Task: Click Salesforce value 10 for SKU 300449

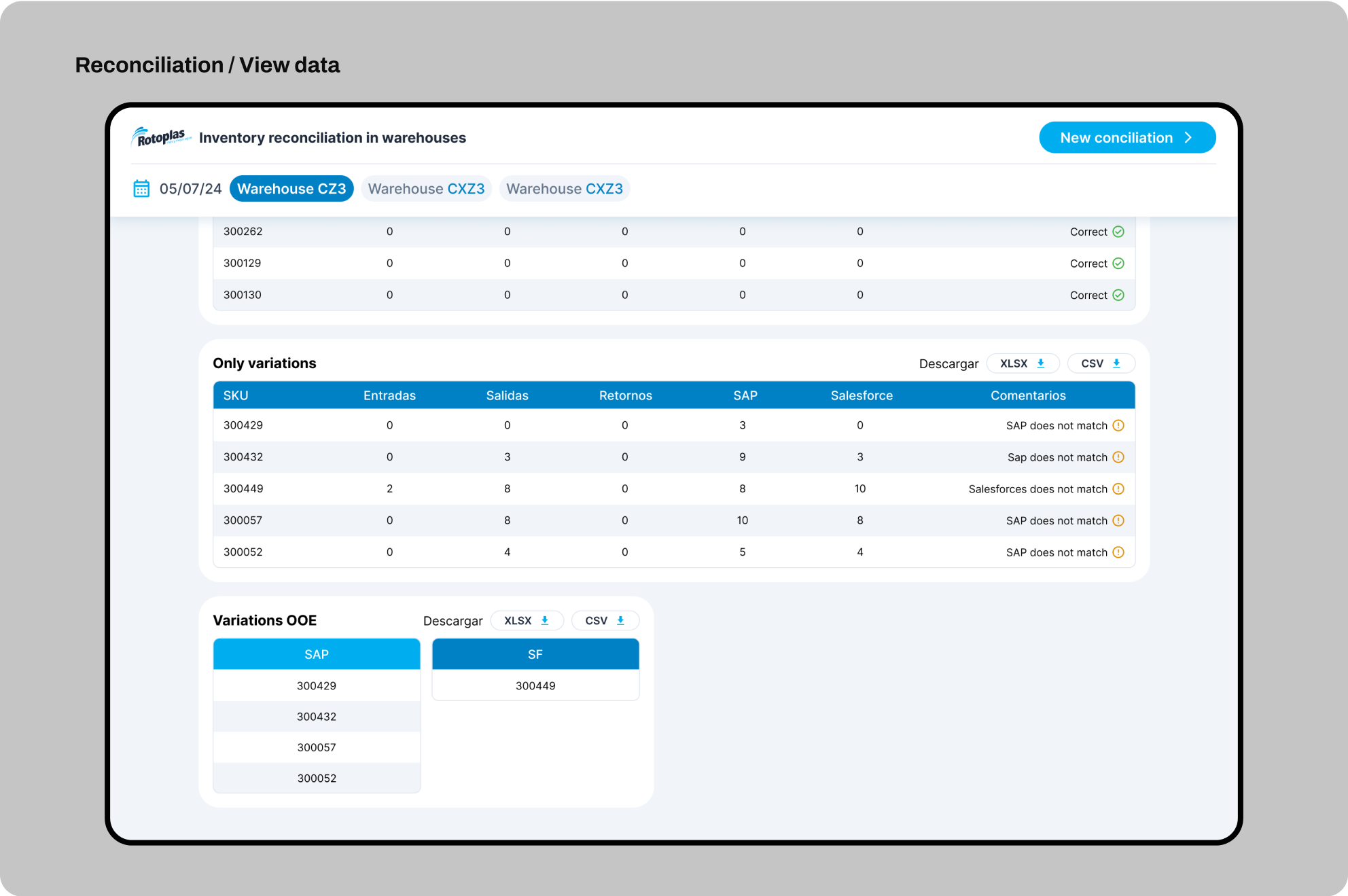Action: 860,489
